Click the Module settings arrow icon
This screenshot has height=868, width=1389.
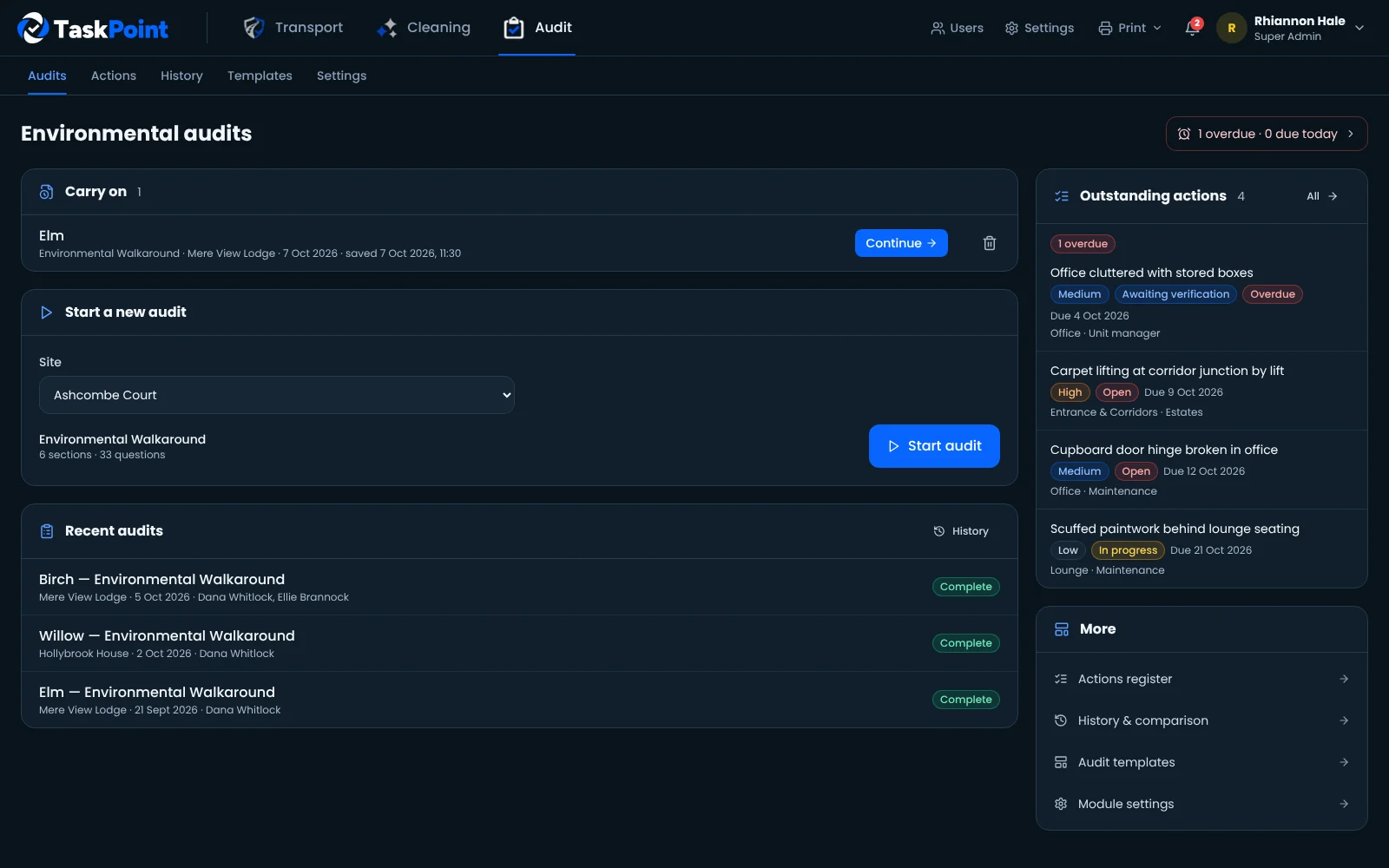[x=1344, y=804]
